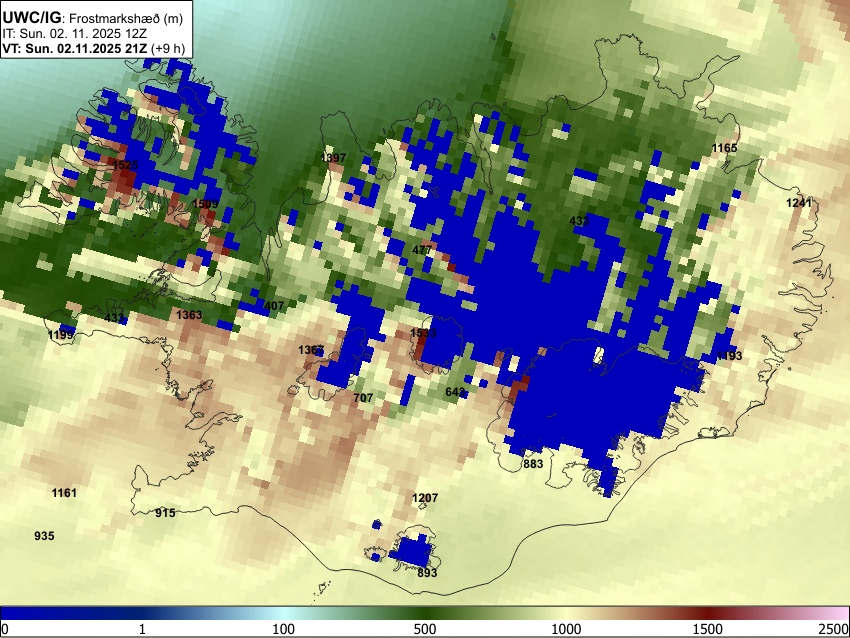Click the dark red colorbar segment above 1500
The image size is (850, 638).
tap(708, 613)
